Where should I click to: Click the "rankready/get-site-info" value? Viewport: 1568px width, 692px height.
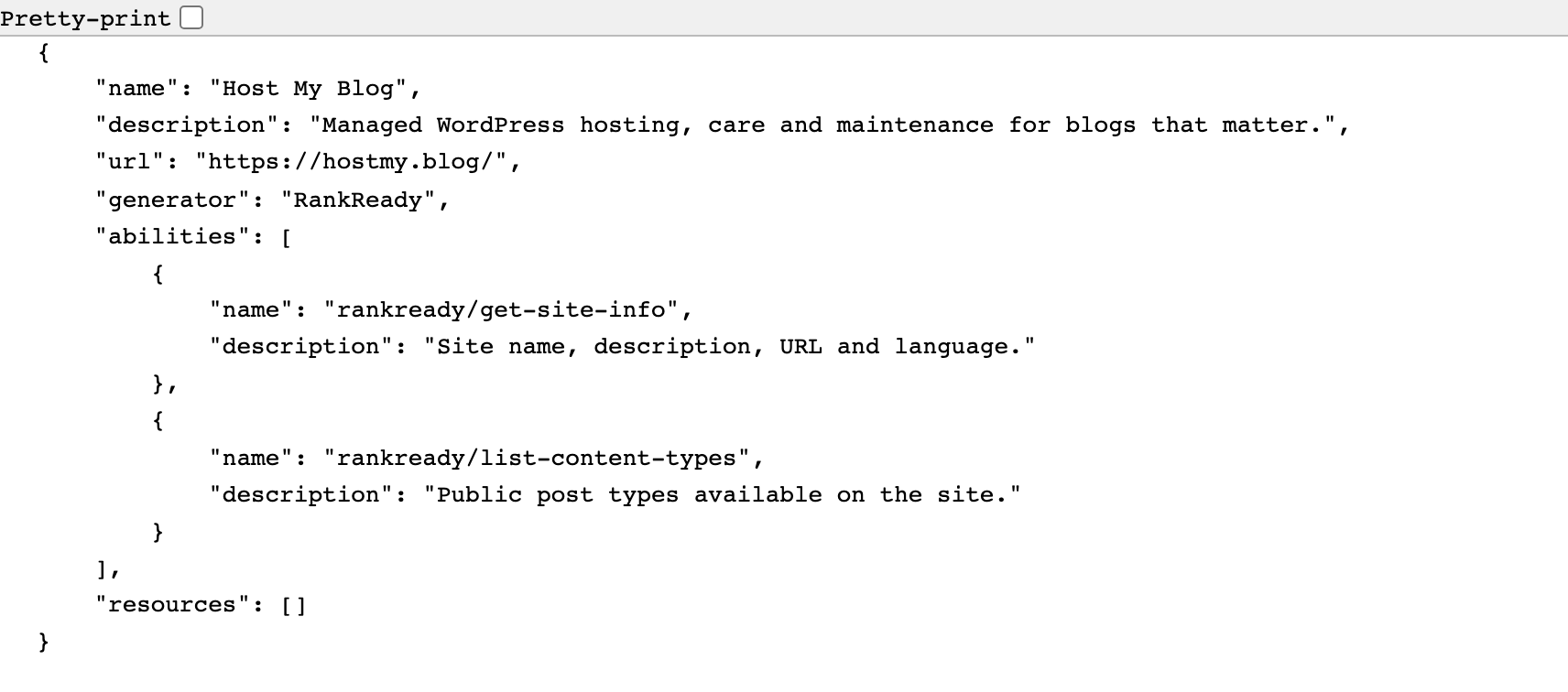pos(501,310)
